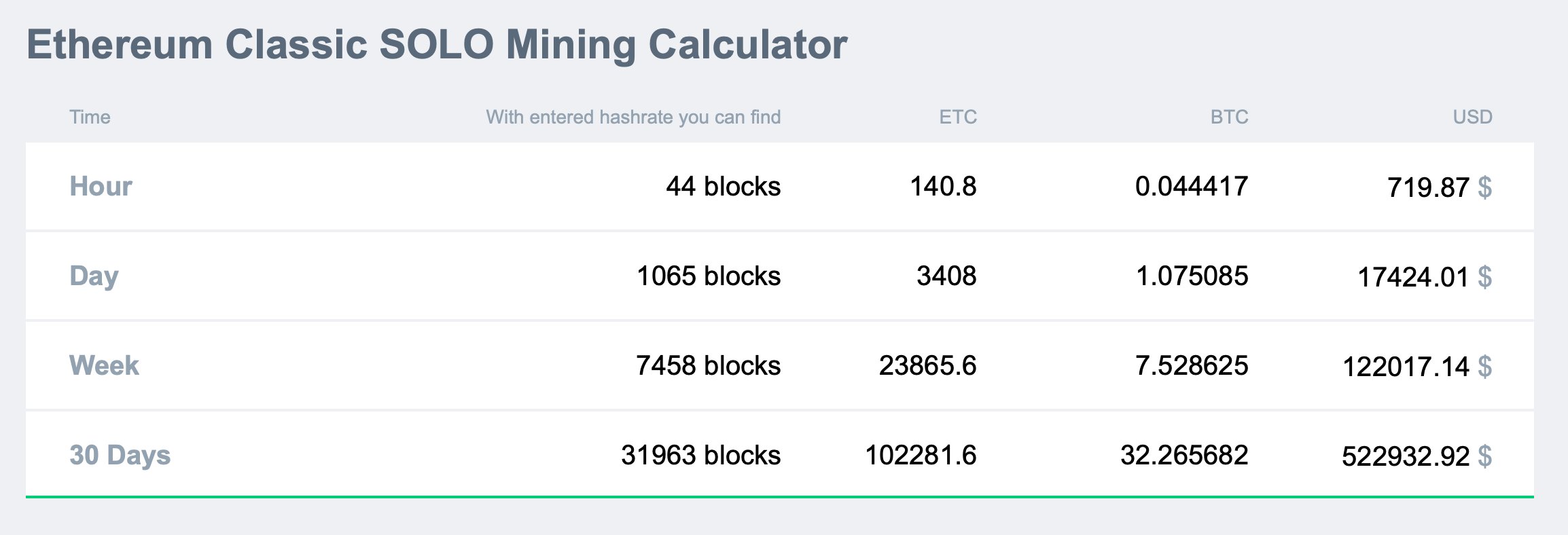
Task: Select the Day row label
Action: coord(94,276)
